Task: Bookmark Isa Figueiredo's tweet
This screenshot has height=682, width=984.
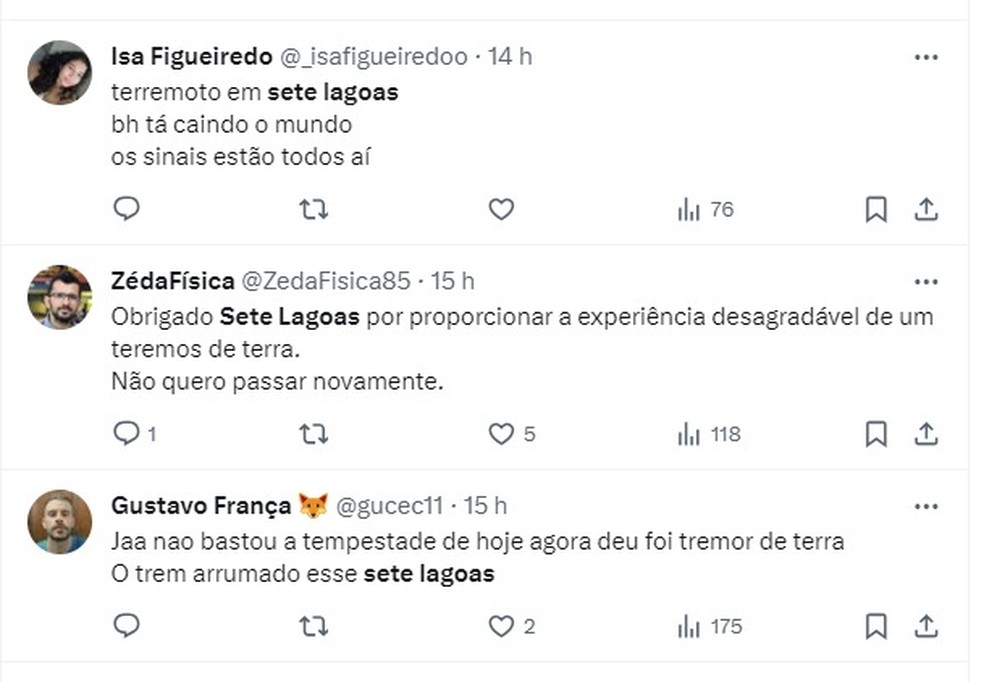Action: point(875,209)
